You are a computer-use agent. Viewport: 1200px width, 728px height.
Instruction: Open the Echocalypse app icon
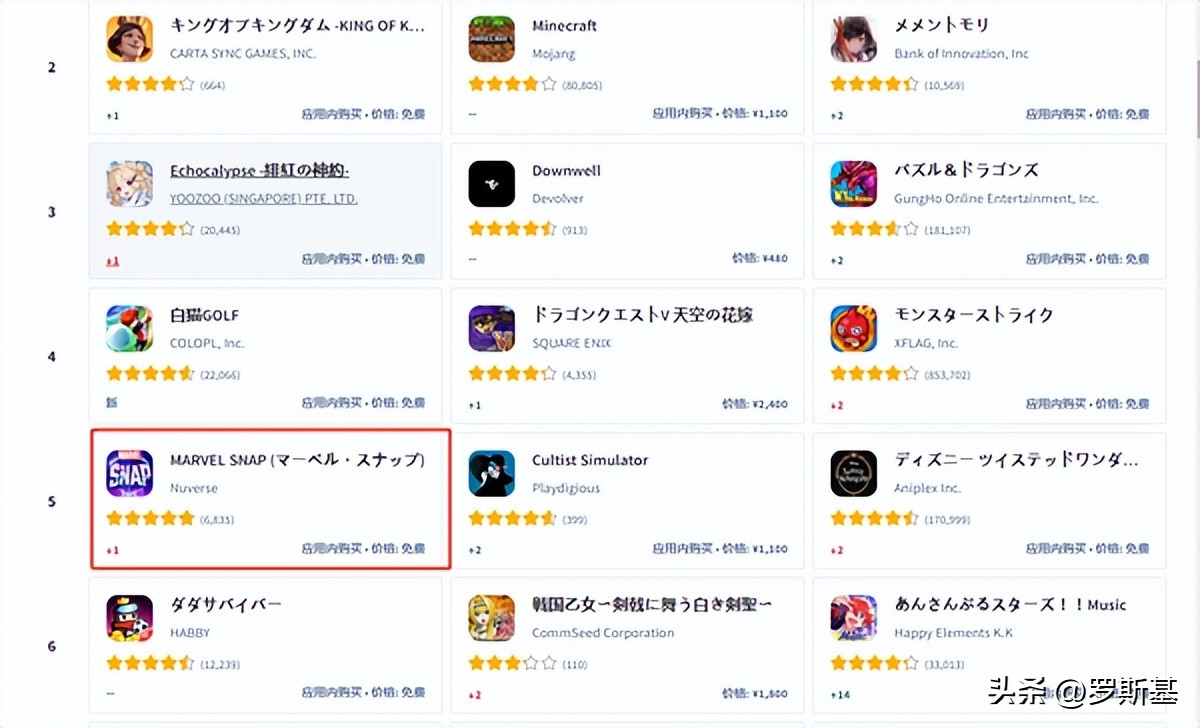point(130,184)
